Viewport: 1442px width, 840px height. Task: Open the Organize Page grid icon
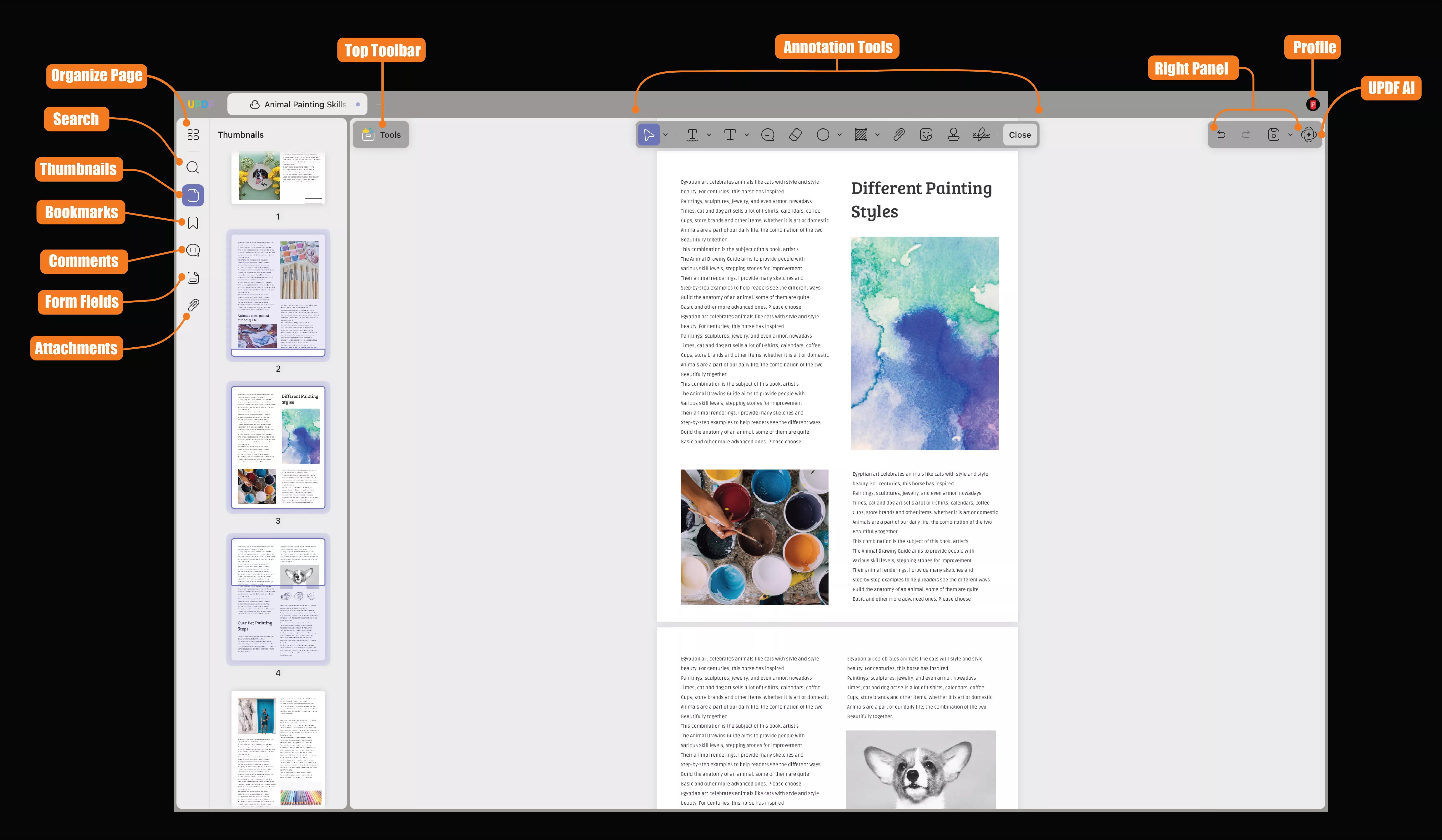click(x=193, y=135)
